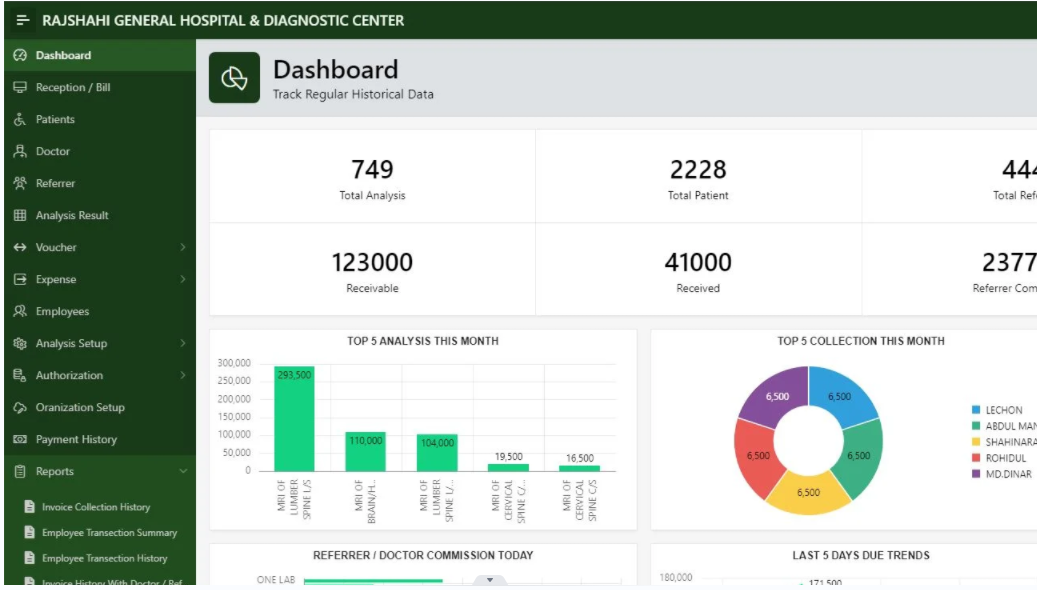Open Employee Transaction Summary report

109,533
